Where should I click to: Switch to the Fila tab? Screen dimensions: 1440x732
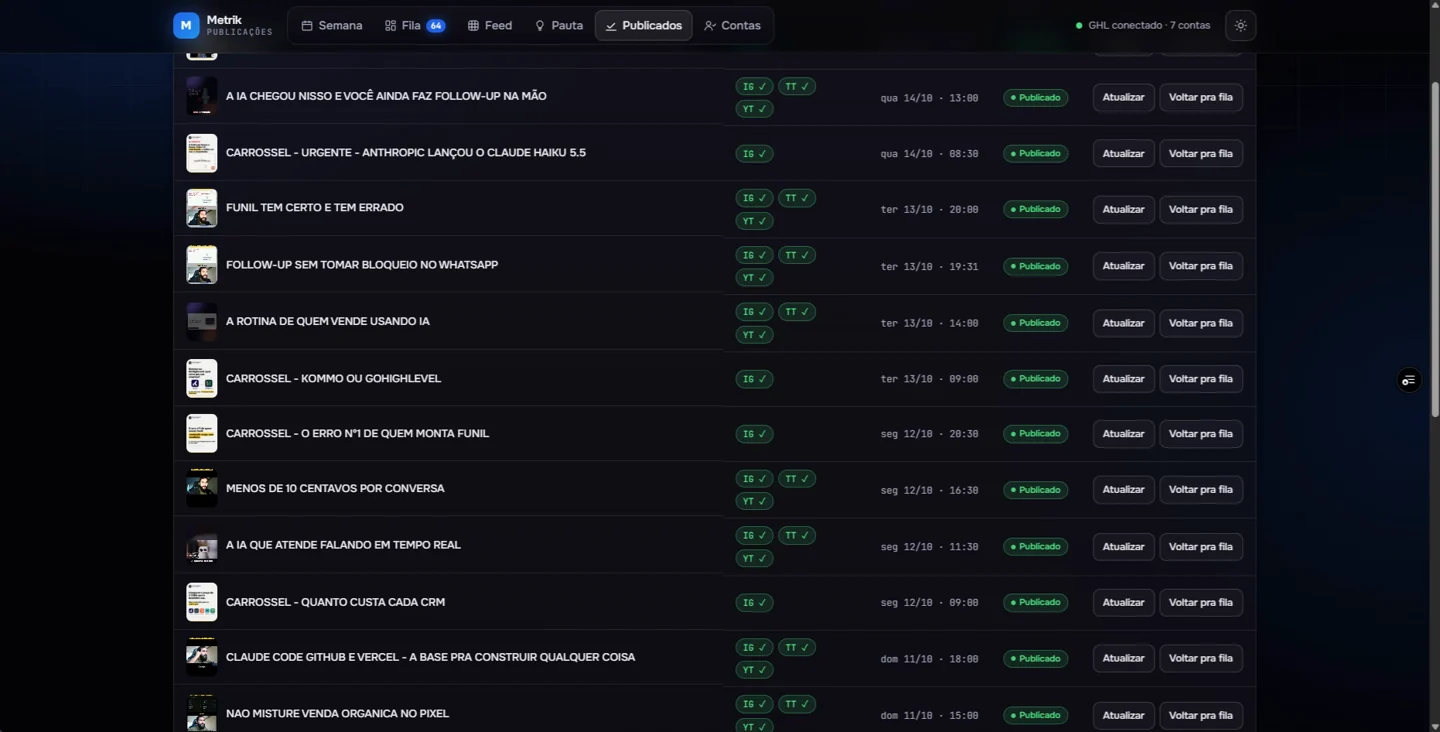pos(414,25)
